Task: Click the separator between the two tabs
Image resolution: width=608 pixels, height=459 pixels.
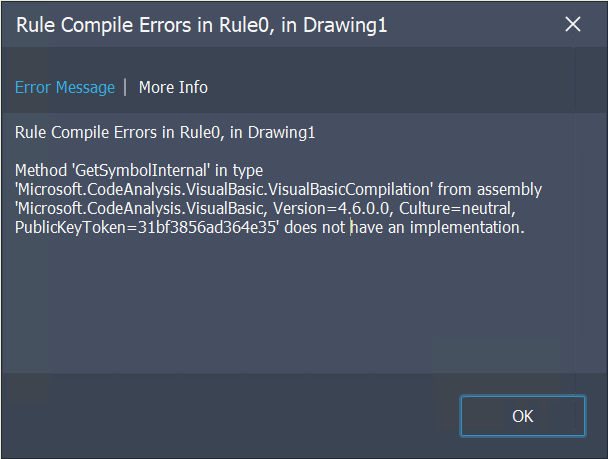Action: (x=125, y=87)
